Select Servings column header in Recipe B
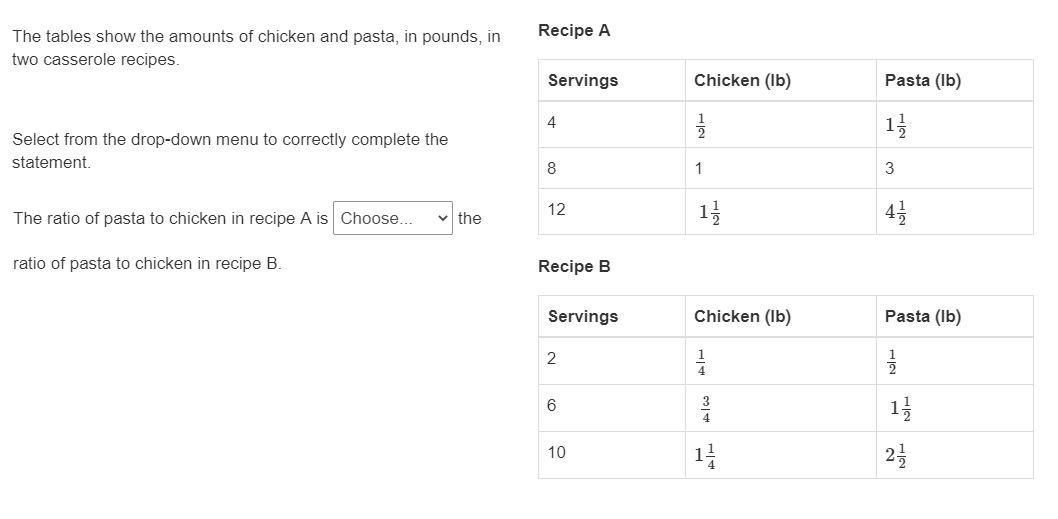This screenshot has width=1058, height=519. pos(612,317)
